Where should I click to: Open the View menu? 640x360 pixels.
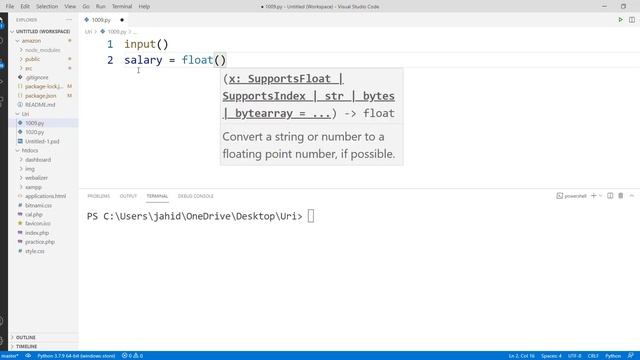pos(70,7)
